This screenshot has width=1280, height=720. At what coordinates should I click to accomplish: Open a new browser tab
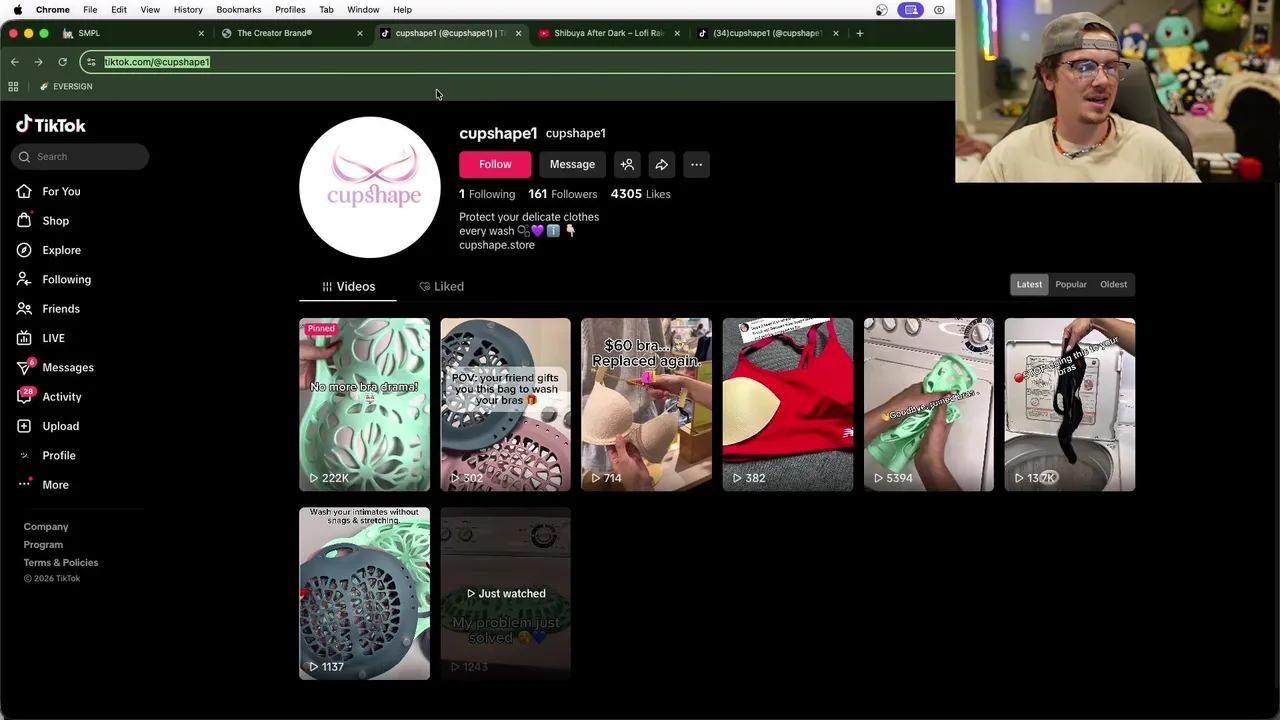859,33
